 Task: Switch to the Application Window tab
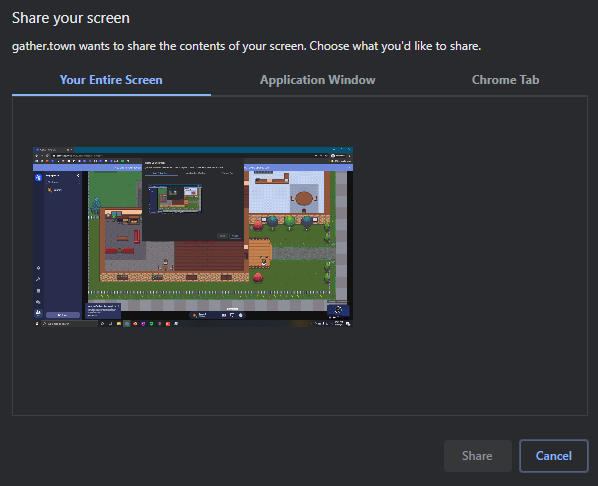point(317,80)
